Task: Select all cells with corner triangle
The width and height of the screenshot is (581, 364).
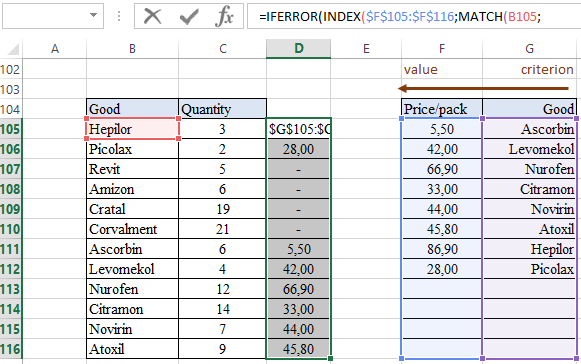Action: [12, 49]
